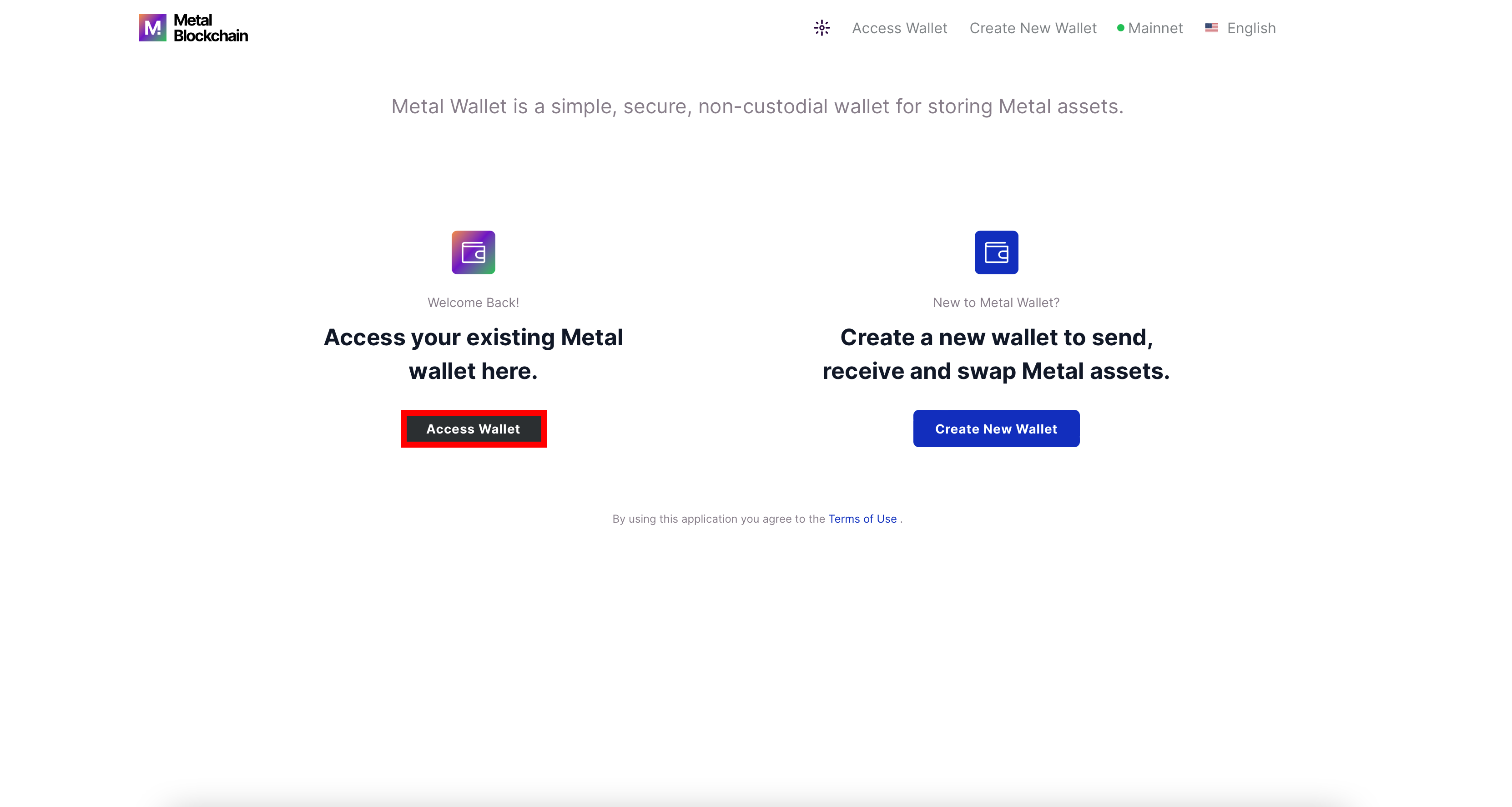Click the blue wallet icon
This screenshot has width=1512, height=807.
coord(996,252)
